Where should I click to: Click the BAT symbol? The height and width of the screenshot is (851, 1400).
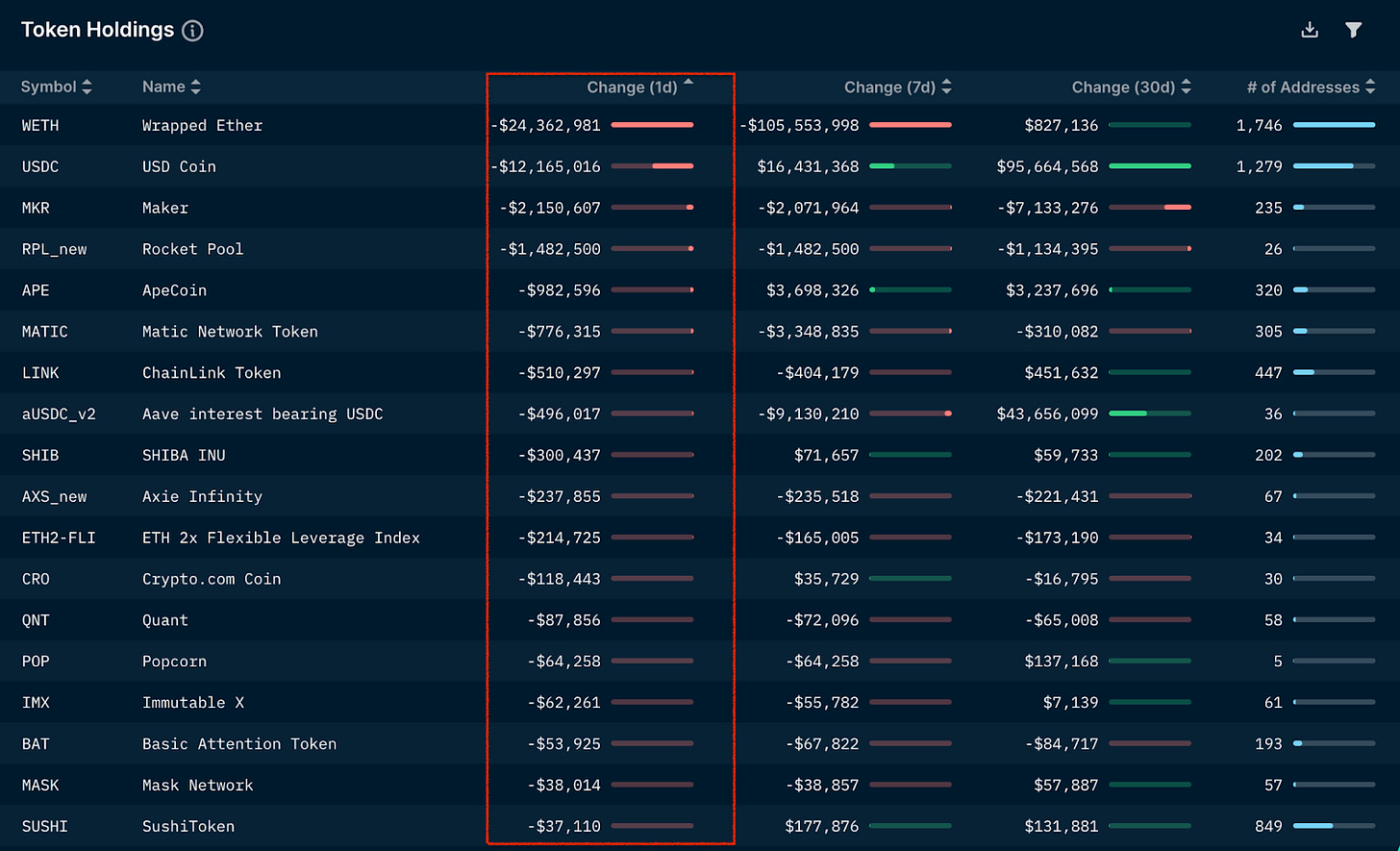point(36,744)
